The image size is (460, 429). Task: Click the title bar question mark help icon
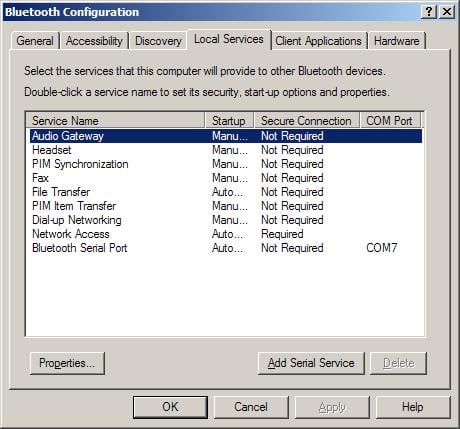(429, 12)
